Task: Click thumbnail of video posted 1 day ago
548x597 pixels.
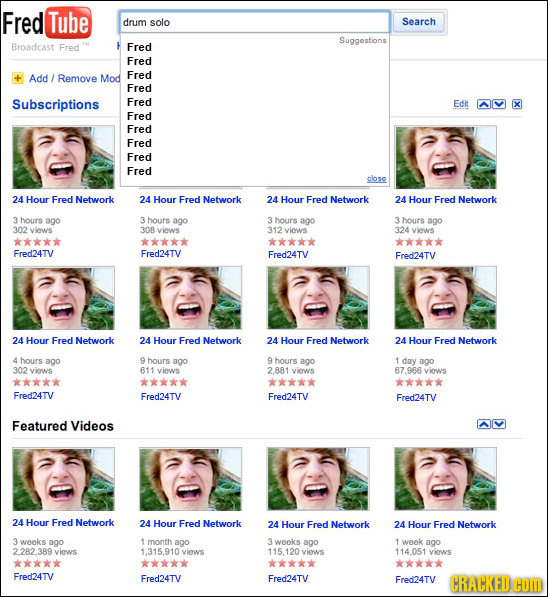Action: (446, 298)
